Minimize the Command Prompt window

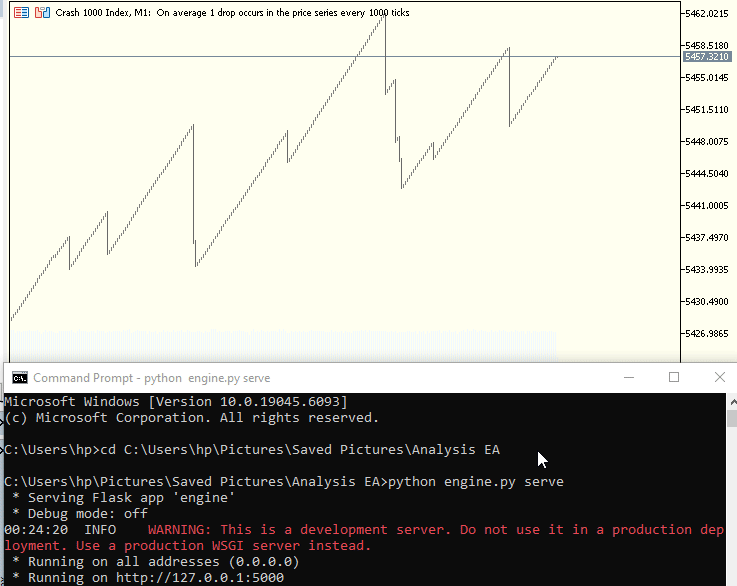click(x=629, y=377)
